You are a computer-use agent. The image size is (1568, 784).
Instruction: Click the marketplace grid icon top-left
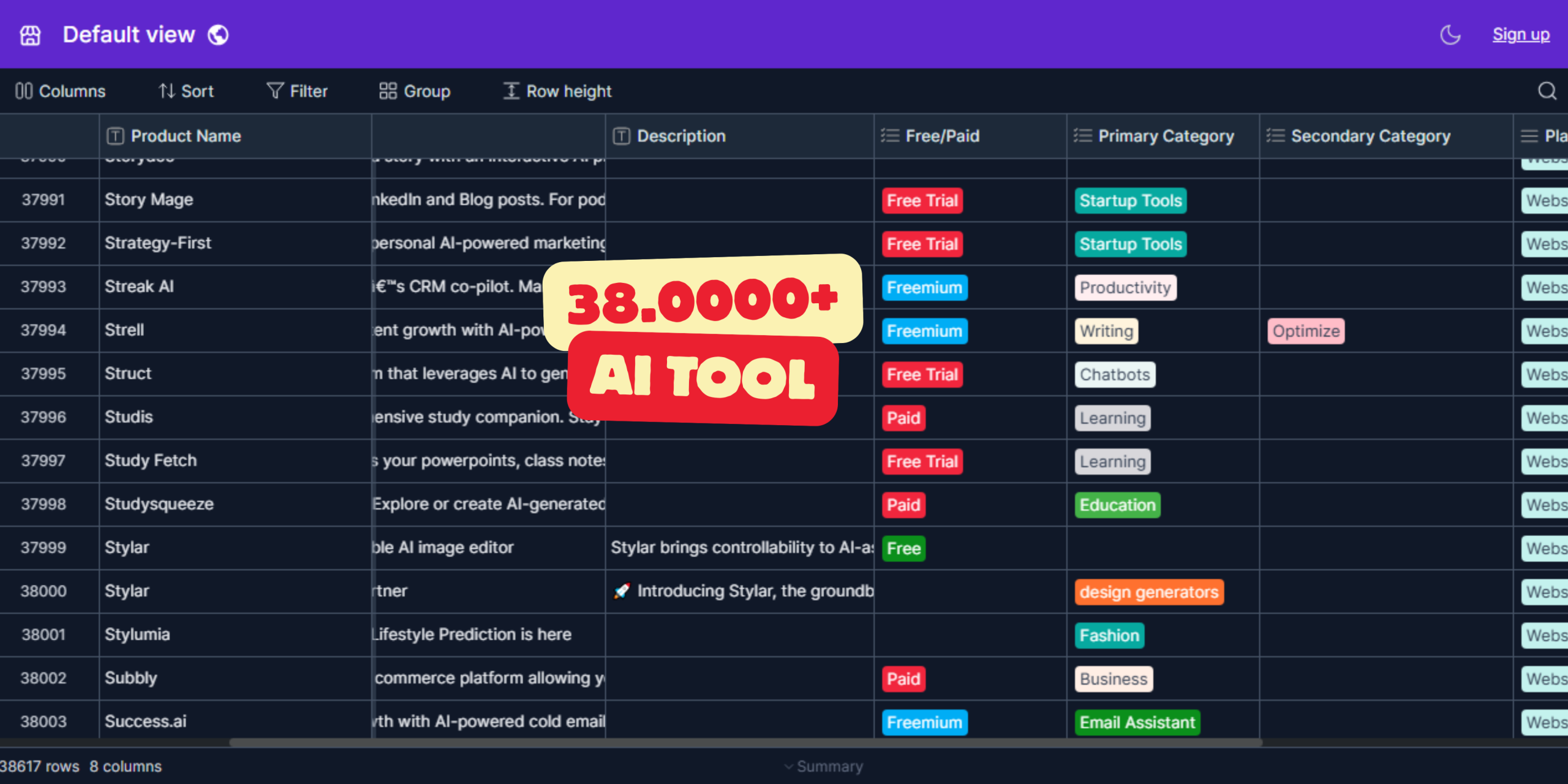pos(29,34)
